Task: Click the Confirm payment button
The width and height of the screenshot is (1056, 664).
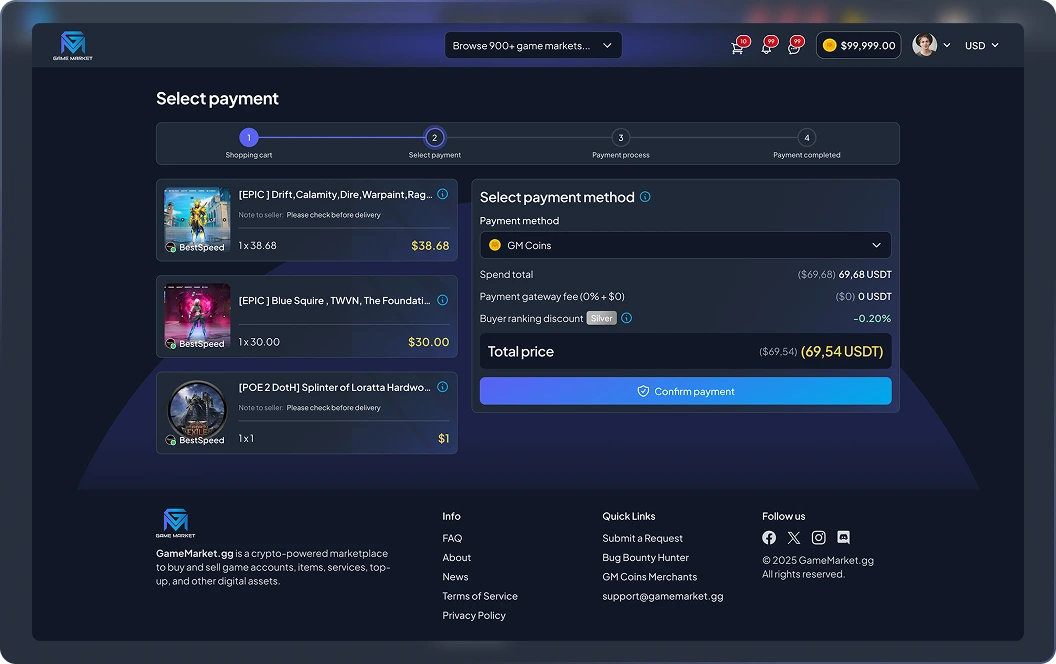Action: pyautogui.click(x=685, y=391)
